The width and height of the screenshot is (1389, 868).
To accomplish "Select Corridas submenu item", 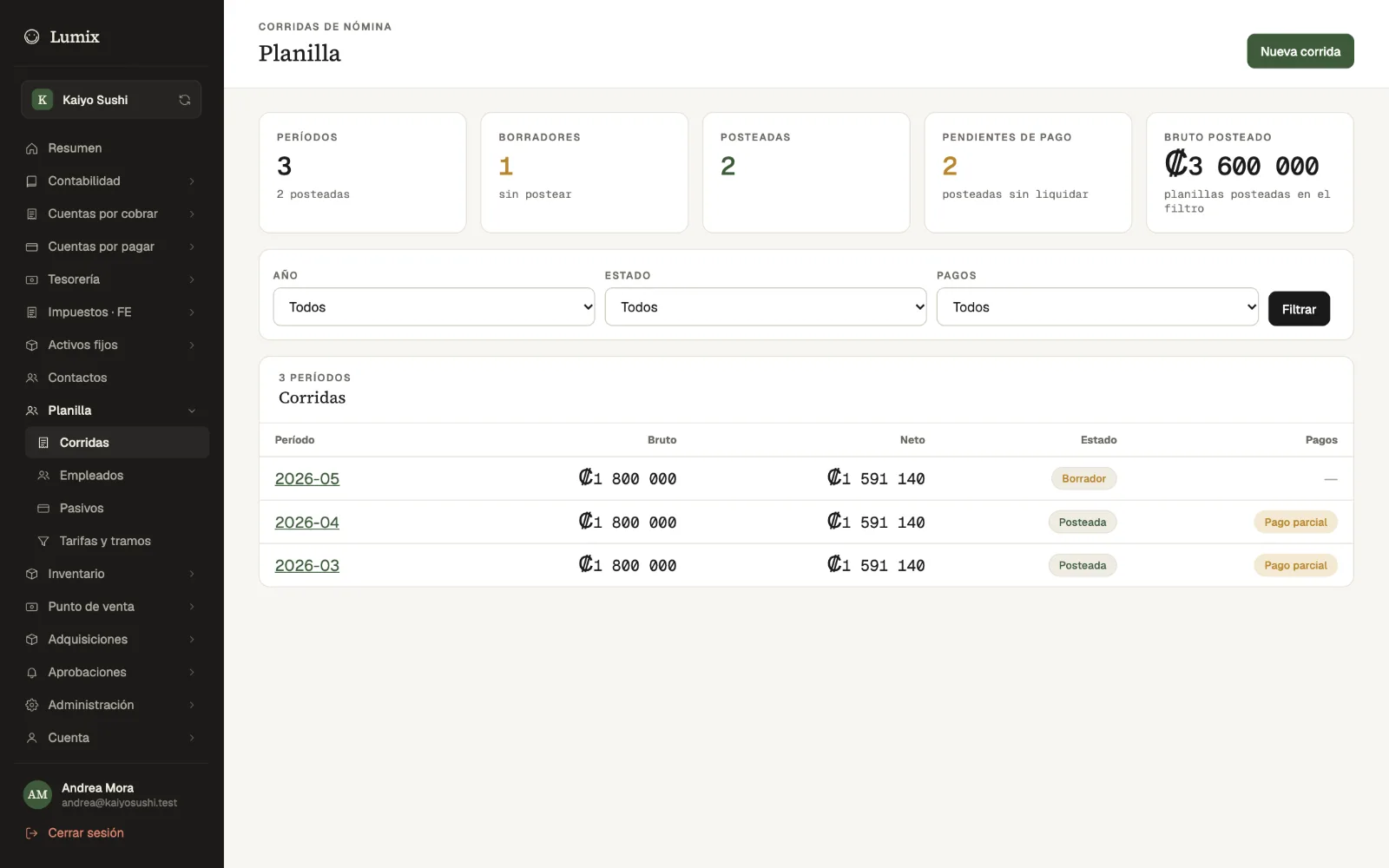I will [117, 443].
